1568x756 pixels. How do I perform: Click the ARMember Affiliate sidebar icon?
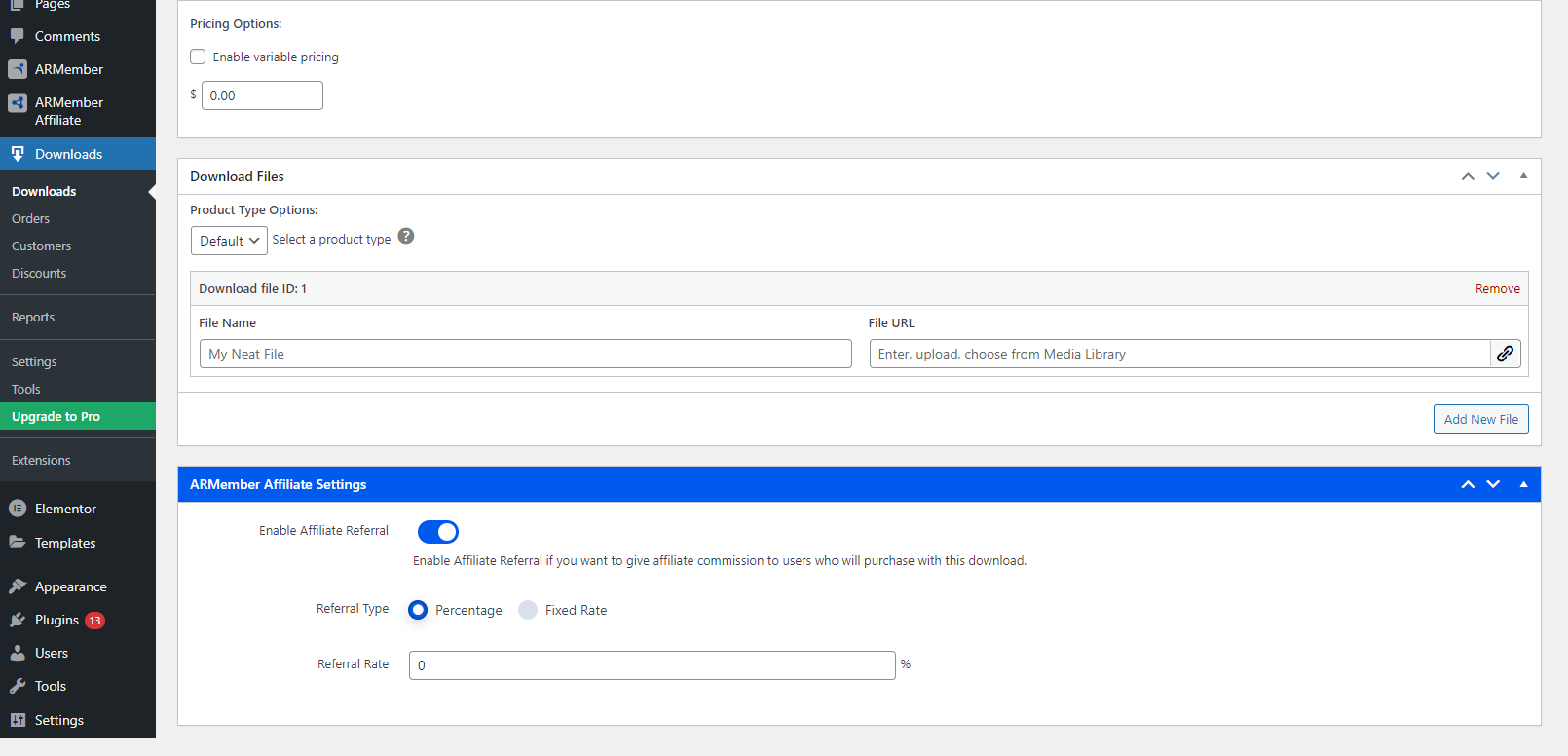[x=18, y=102]
